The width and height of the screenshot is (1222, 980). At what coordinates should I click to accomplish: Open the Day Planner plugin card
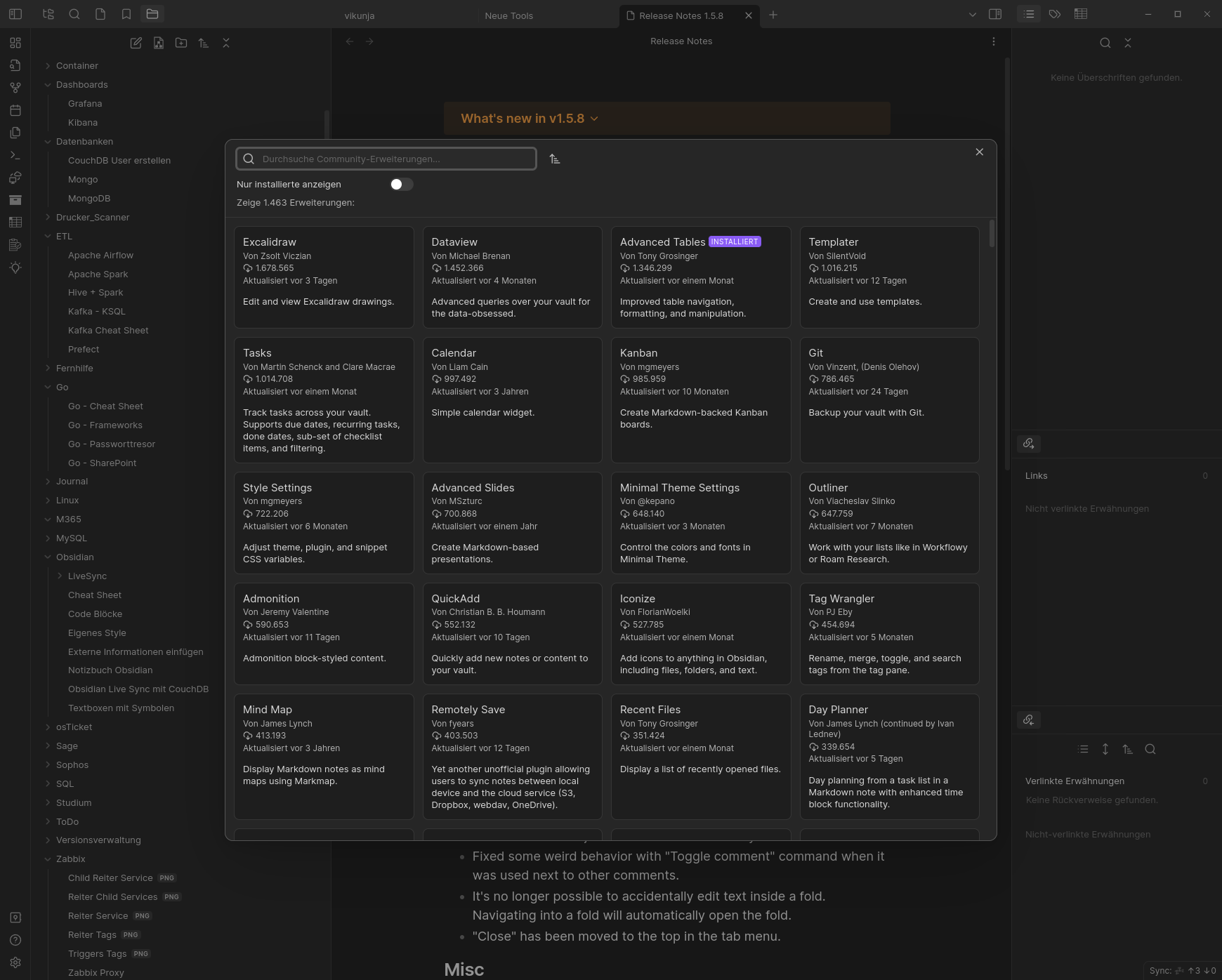[889, 757]
